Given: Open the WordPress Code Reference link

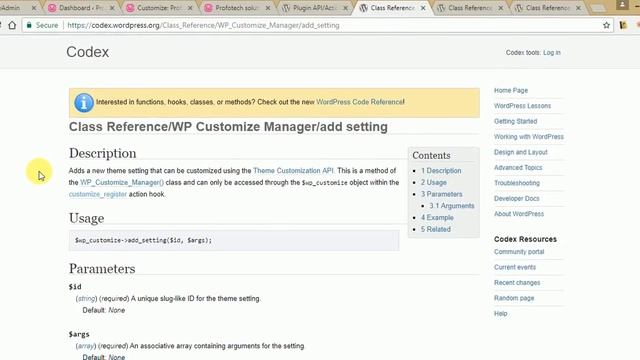Looking at the screenshot, I should [360, 102].
